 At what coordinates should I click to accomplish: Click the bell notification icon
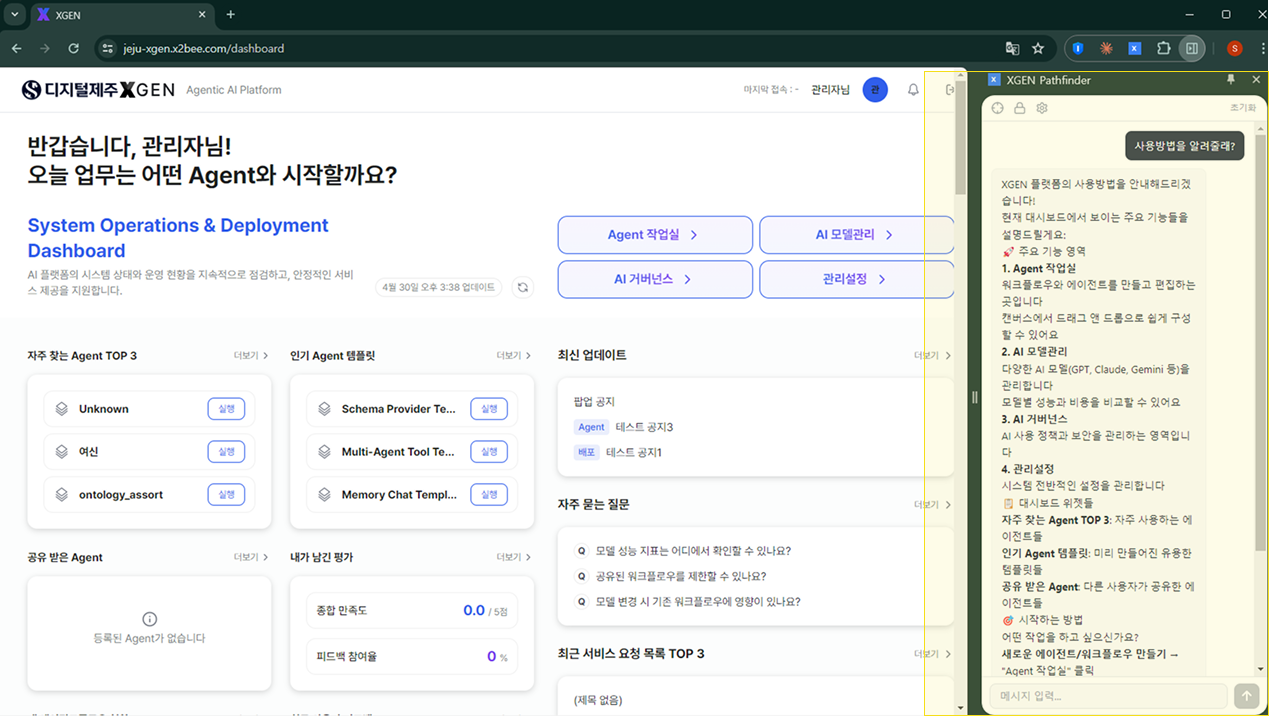coord(913,90)
